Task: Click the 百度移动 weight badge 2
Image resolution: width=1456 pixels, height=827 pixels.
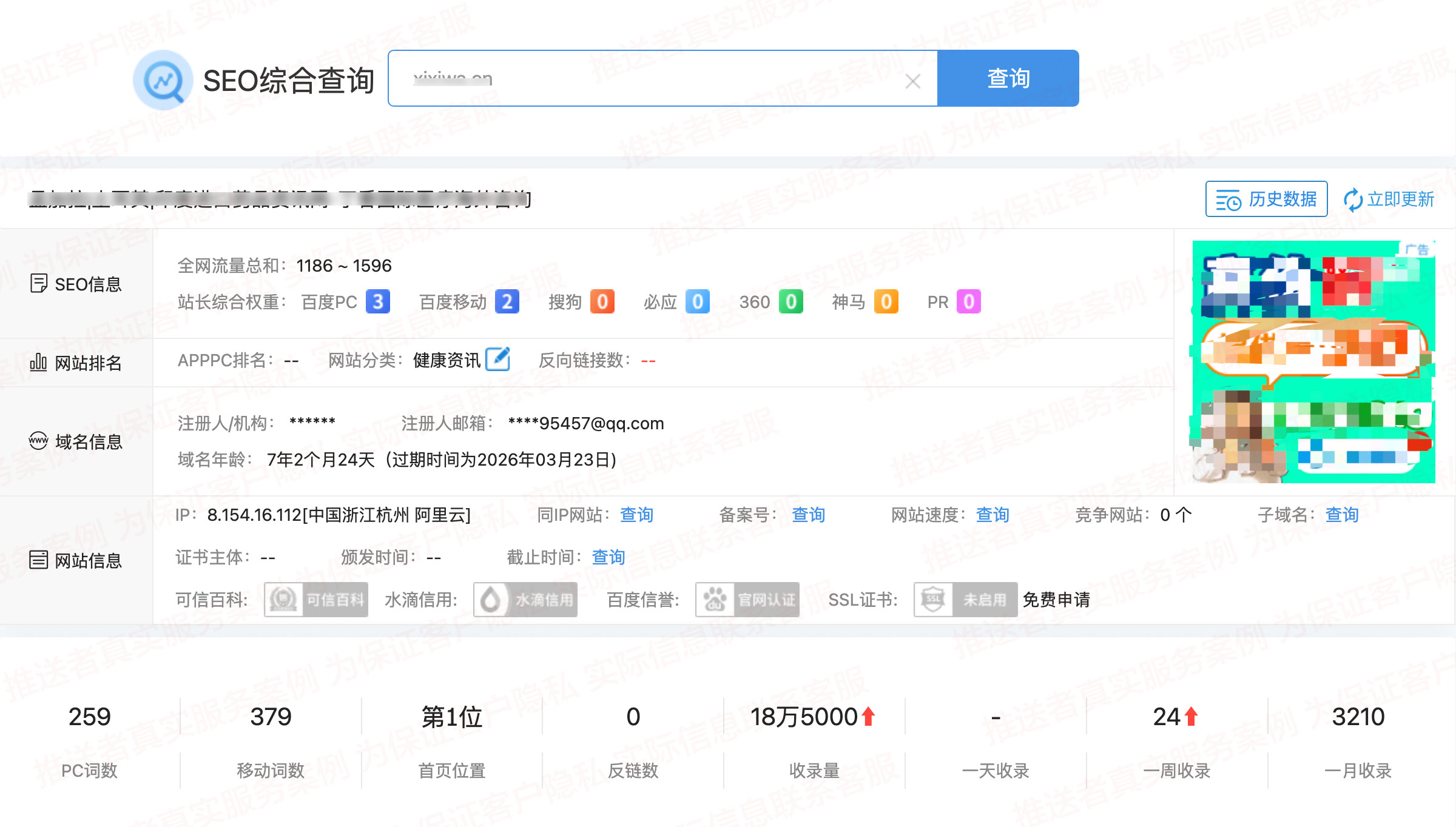Action: [x=507, y=301]
